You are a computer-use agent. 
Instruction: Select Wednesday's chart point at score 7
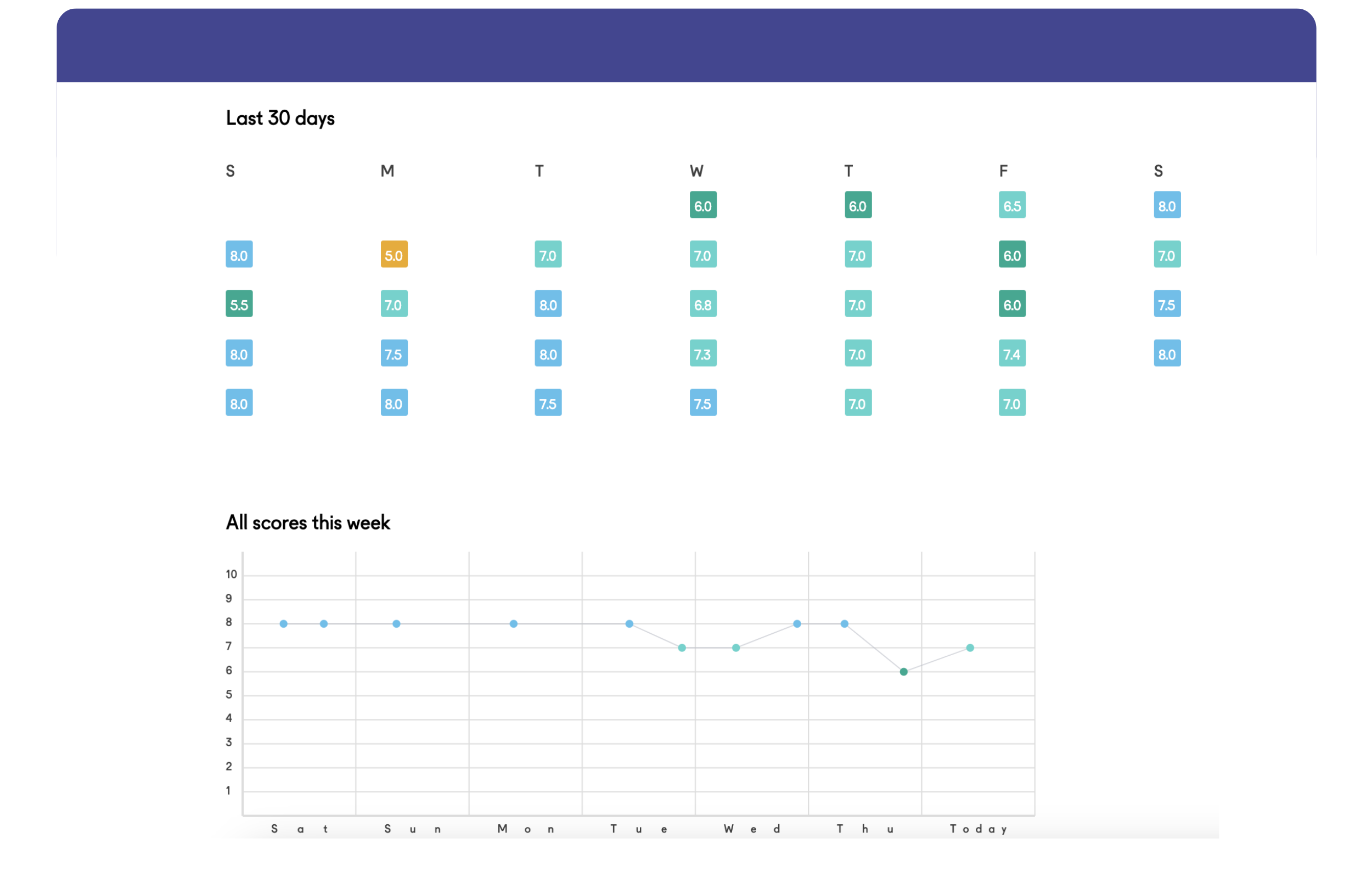pyautogui.click(x=735, y=648)
